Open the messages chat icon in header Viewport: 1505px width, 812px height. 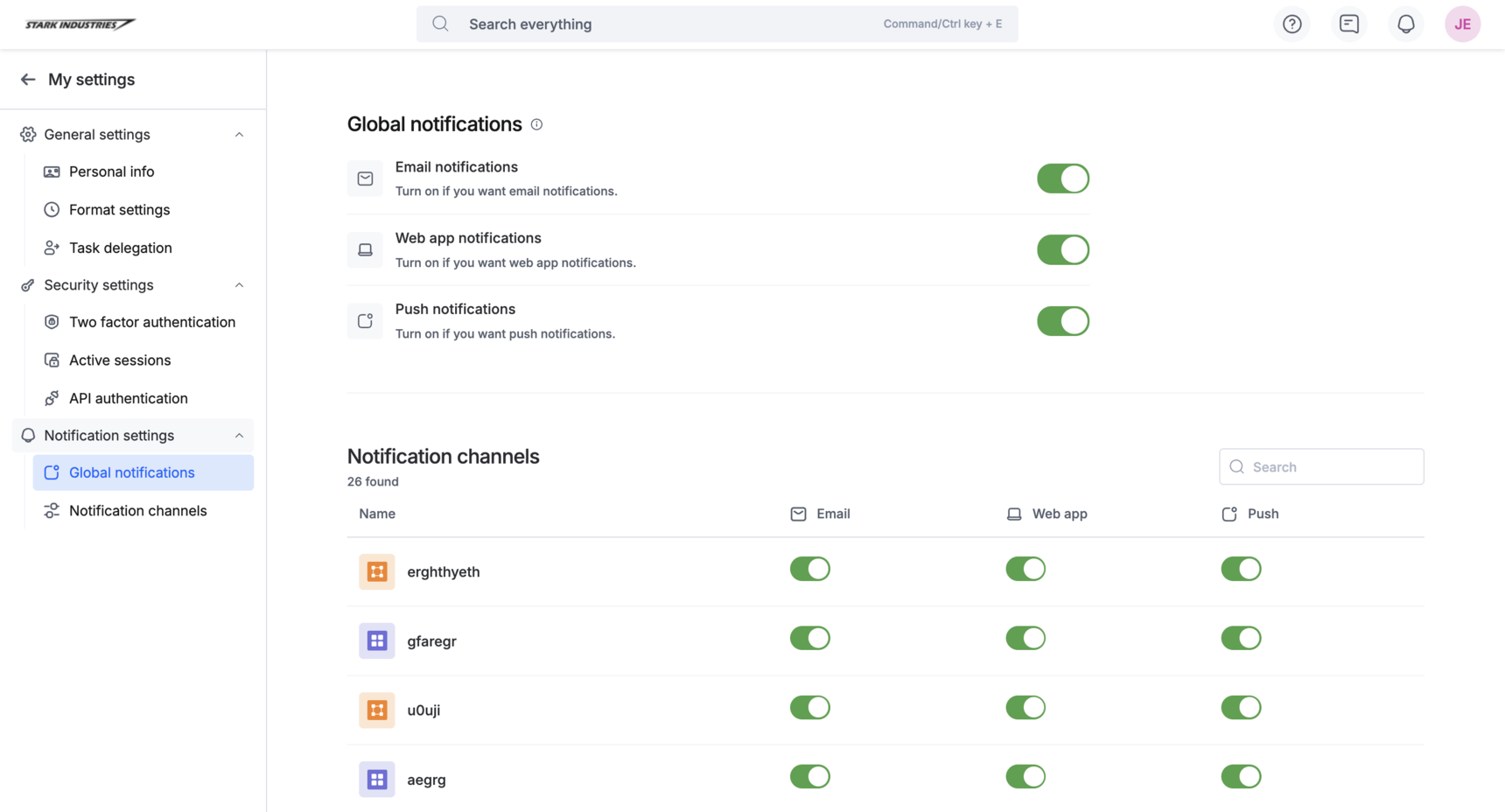pyautogui.click(x=1348, y=24)
